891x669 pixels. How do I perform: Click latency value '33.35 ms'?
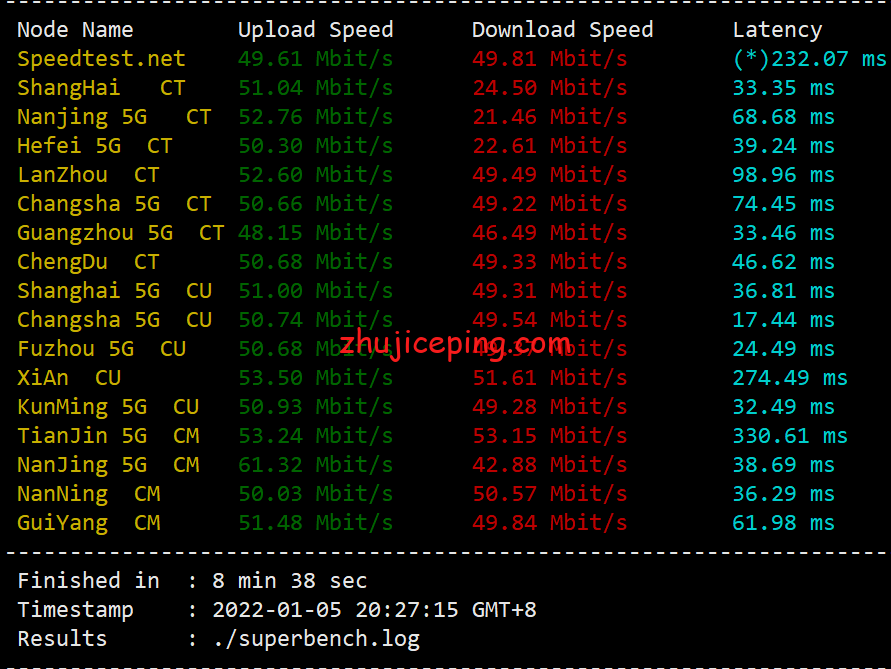[784, 88]
